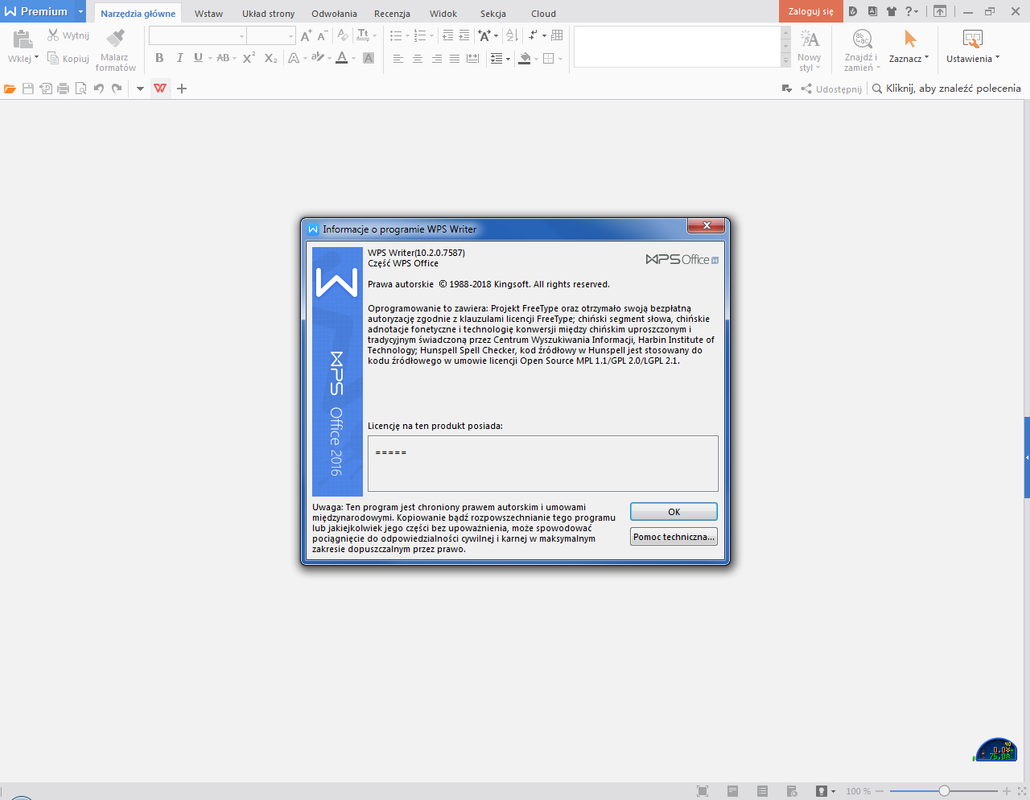Image resolution: width=1030 pixels, height=800 pixels.
Task: Click the Kopiuj copy button
Action: point(68,58)
